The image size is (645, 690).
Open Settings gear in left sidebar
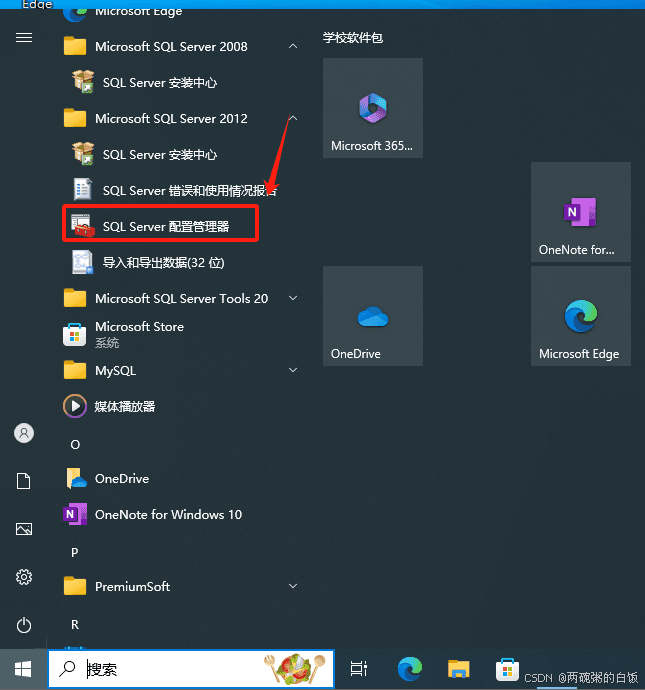pyautogui.click(x=24, y=577)
